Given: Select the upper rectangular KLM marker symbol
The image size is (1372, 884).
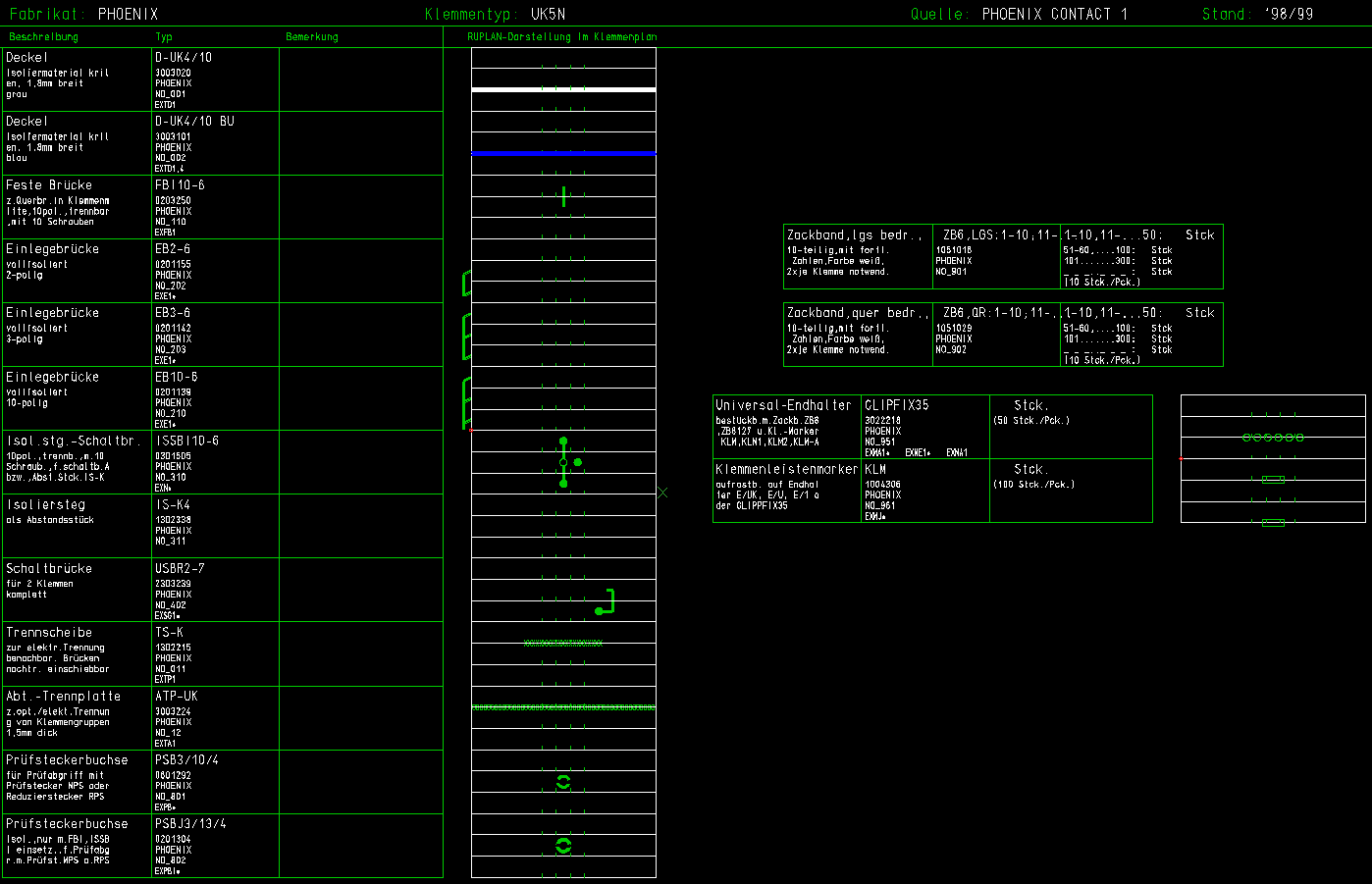Looking at the screenshot, I should click(1273, 480).
